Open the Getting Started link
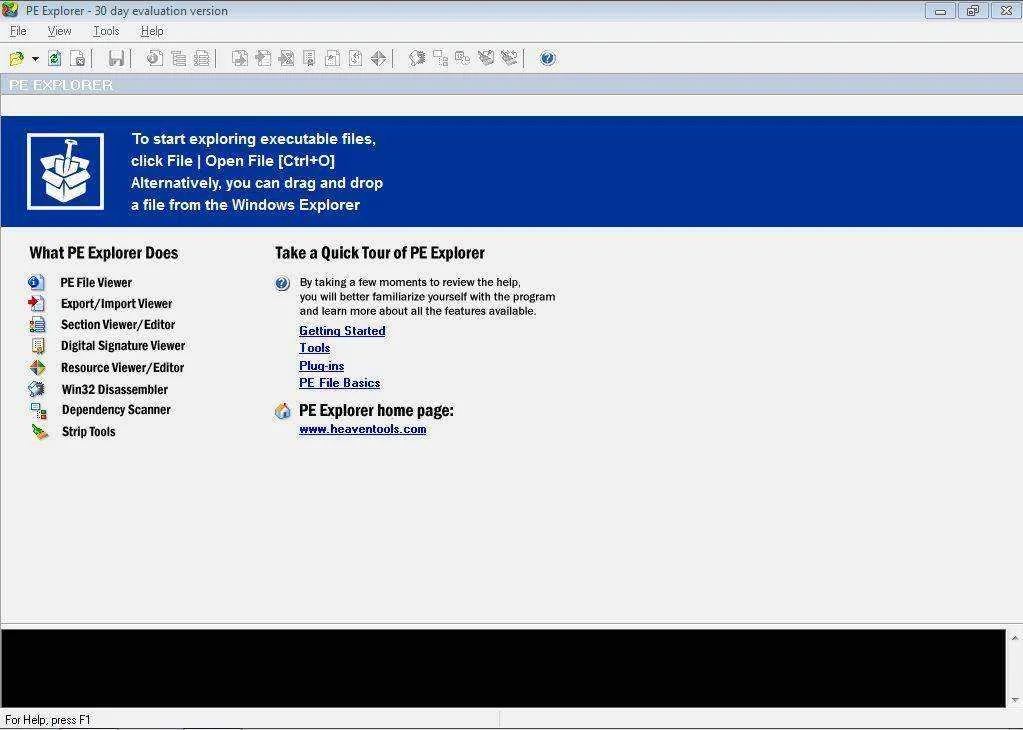Screen dimensions: 1023x730 (342, 331)
